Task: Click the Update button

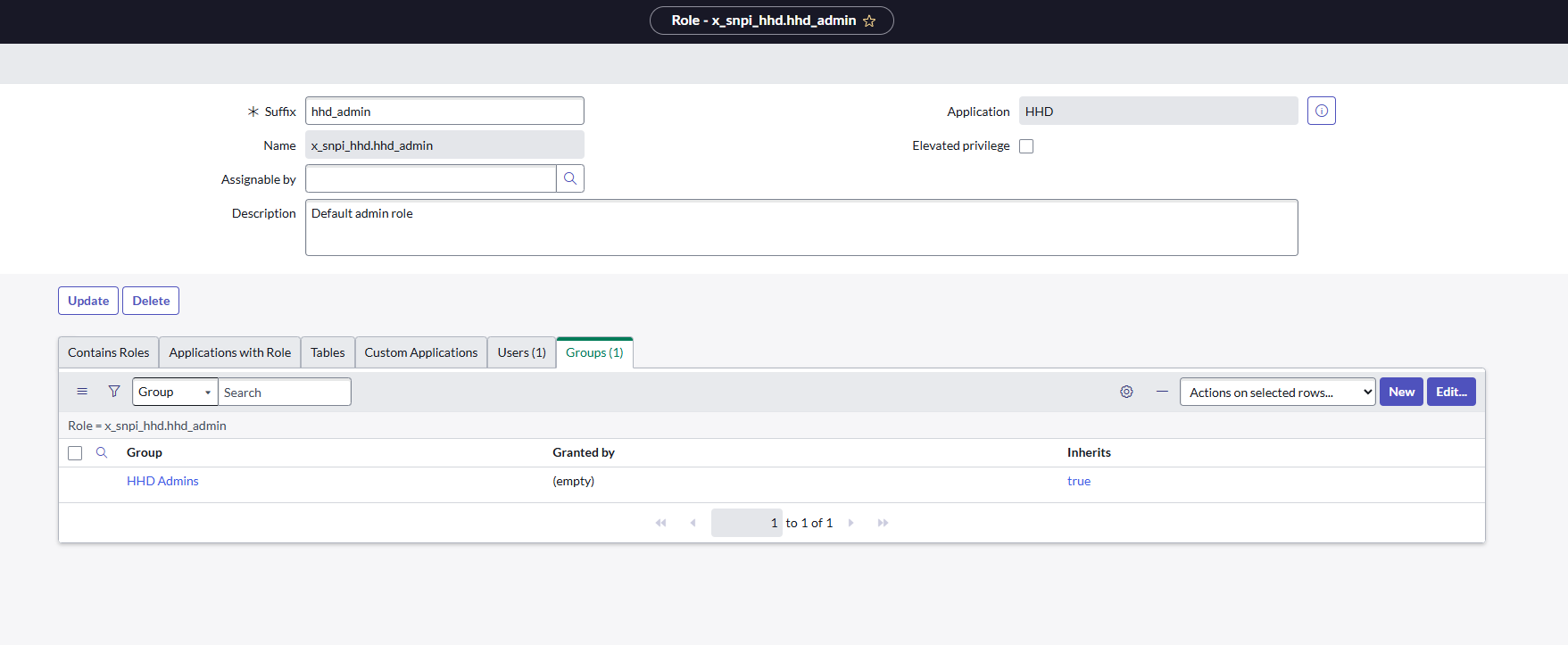Action: (88, 301)
